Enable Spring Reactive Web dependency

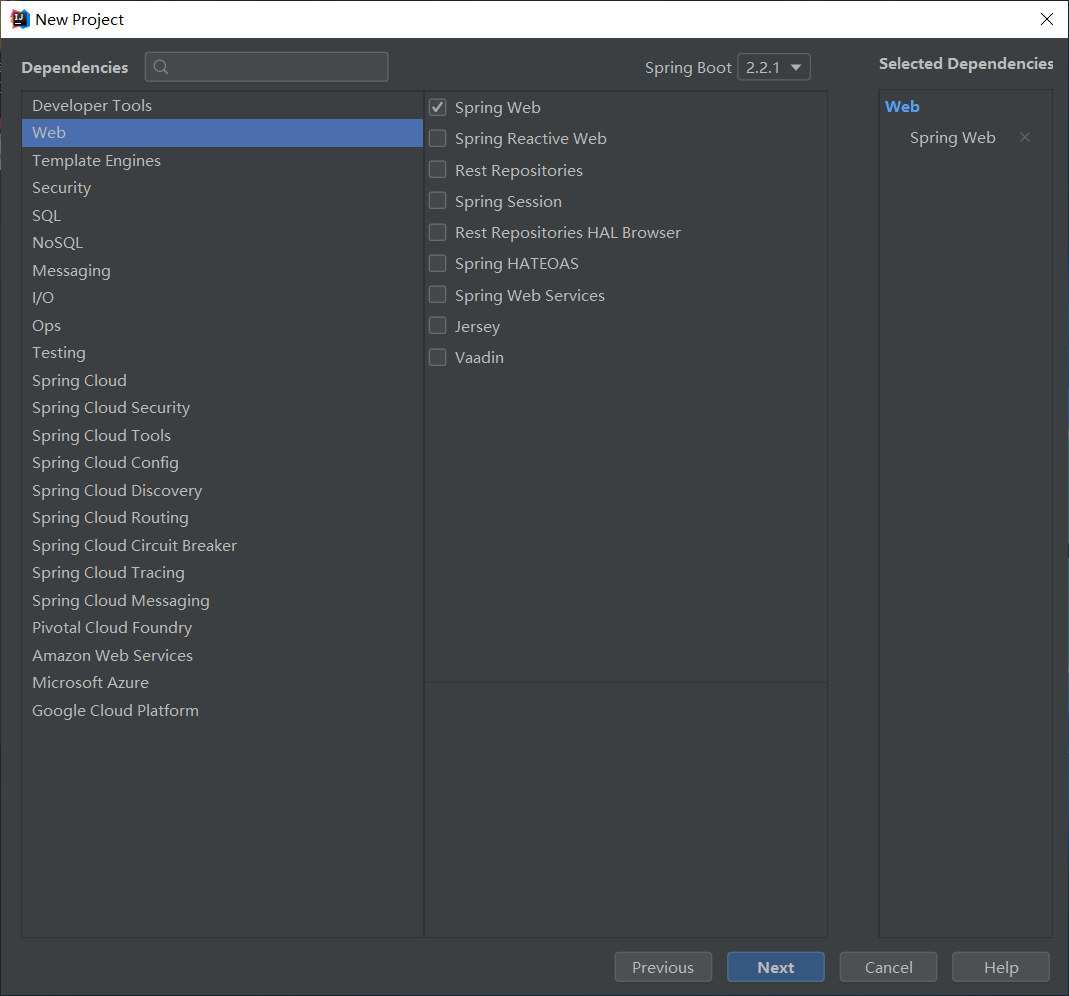point(437,138)
